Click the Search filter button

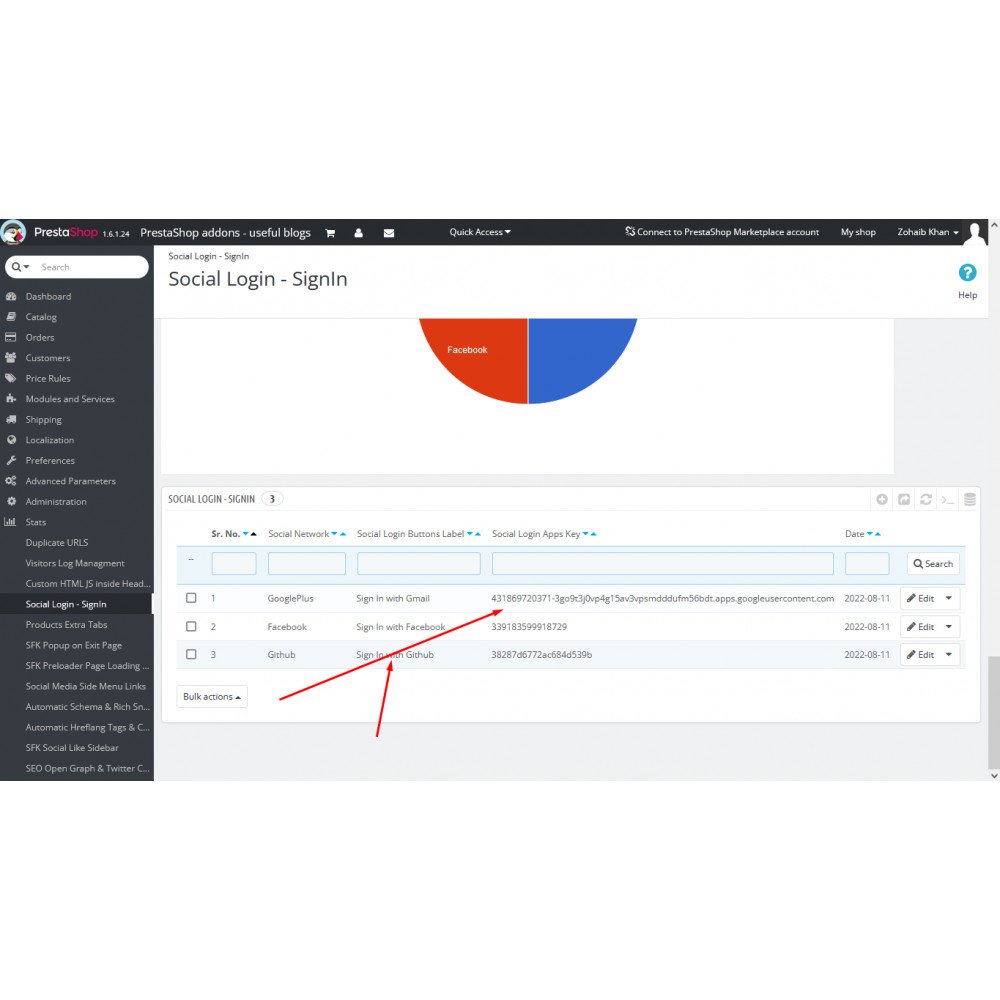933,564
